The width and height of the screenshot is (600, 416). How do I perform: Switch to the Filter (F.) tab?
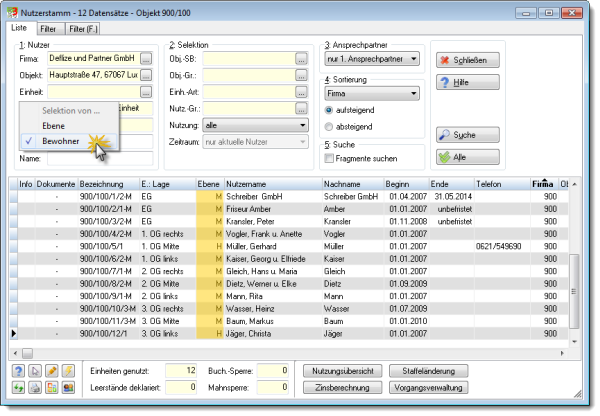[83, 29]
